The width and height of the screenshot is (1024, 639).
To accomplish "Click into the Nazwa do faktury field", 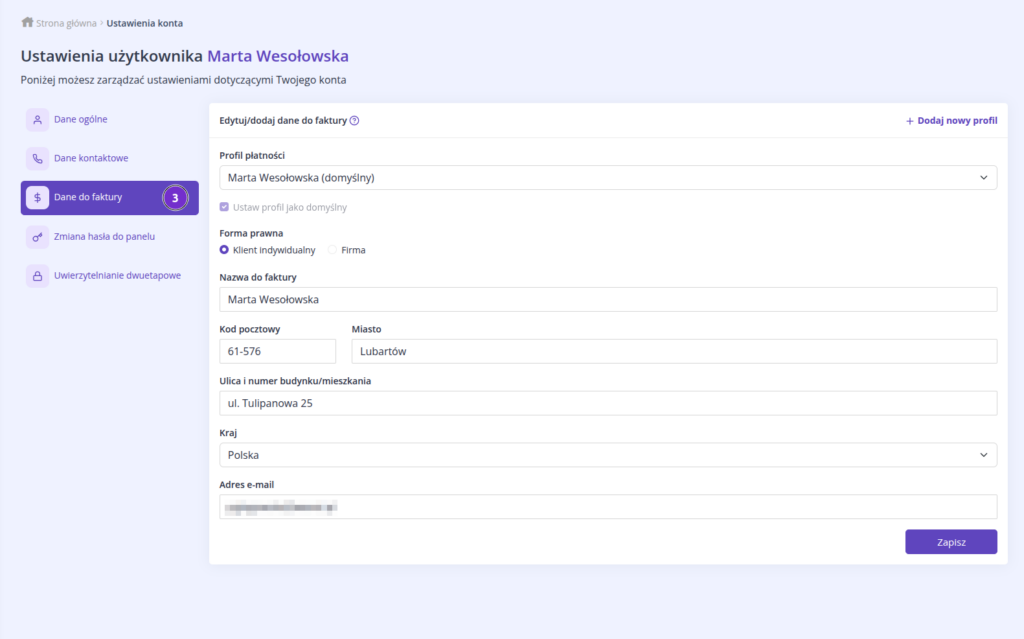I will [x=607, y=300].
